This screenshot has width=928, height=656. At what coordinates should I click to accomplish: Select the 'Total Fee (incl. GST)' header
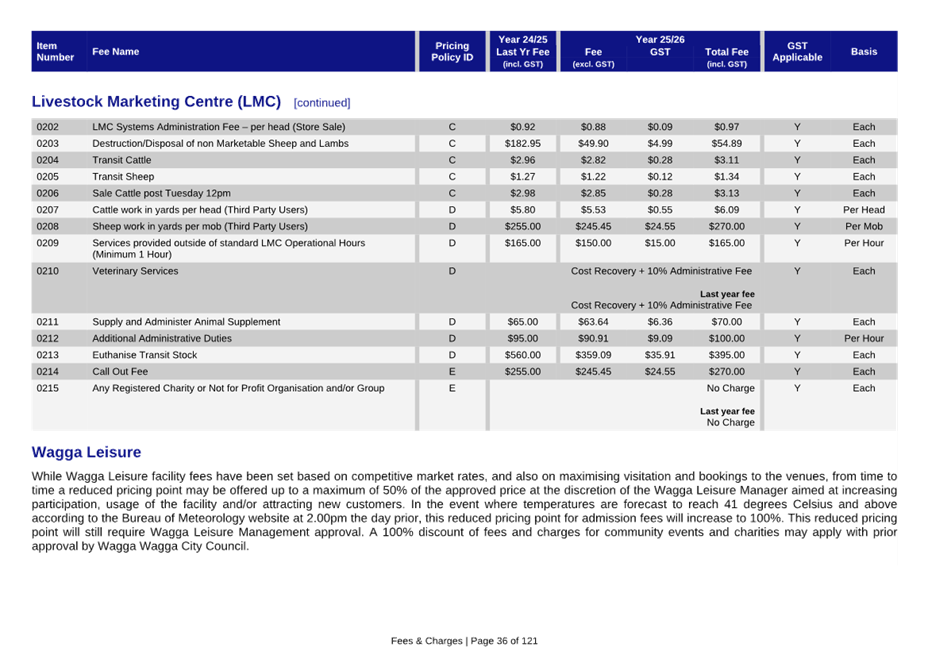coord(727,57)
